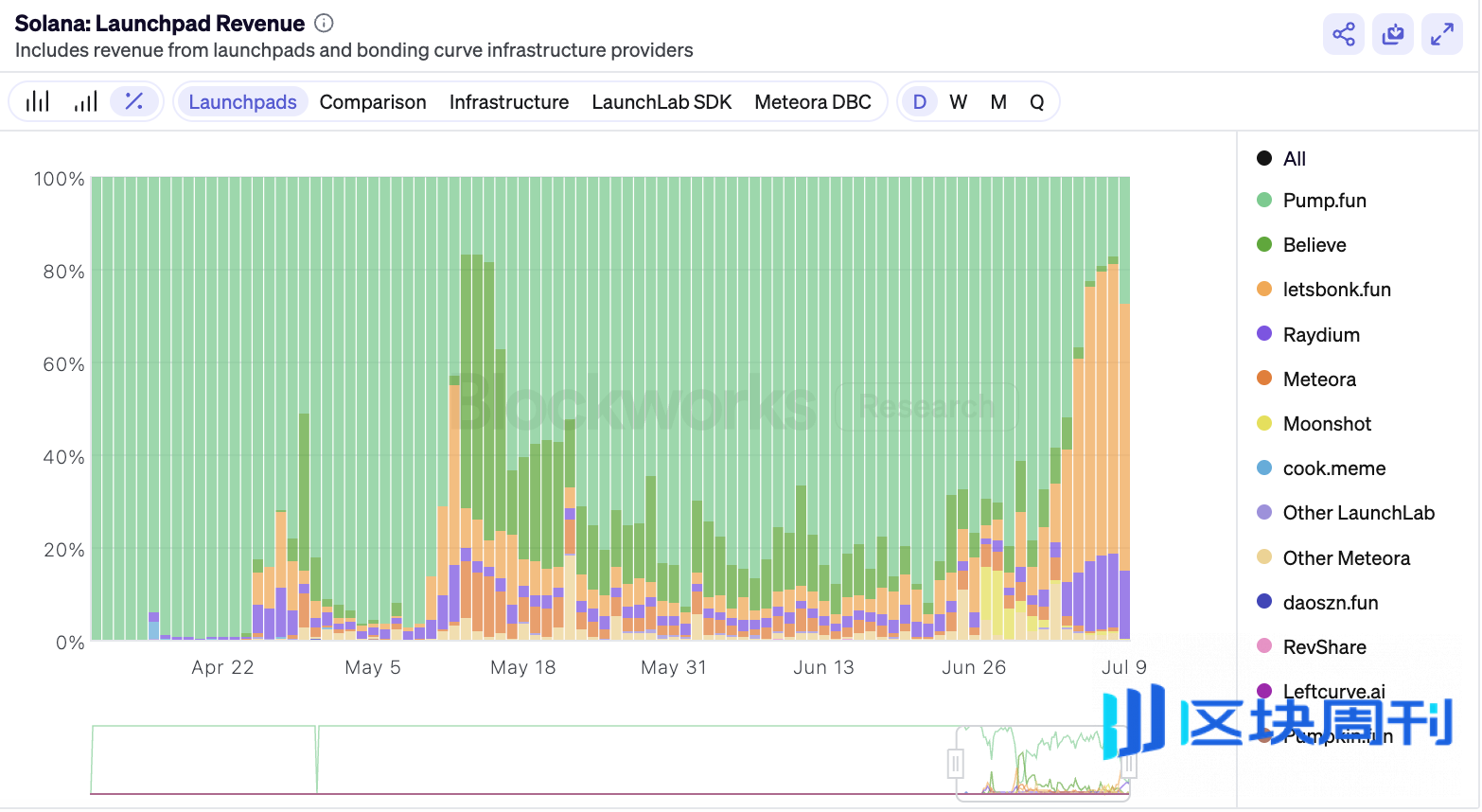Image resolution: width=1482 pixels, height=812 pixels.
Task: Click the May 18 x-axis label
Action: pyautogui.click(x=523, y=667)
